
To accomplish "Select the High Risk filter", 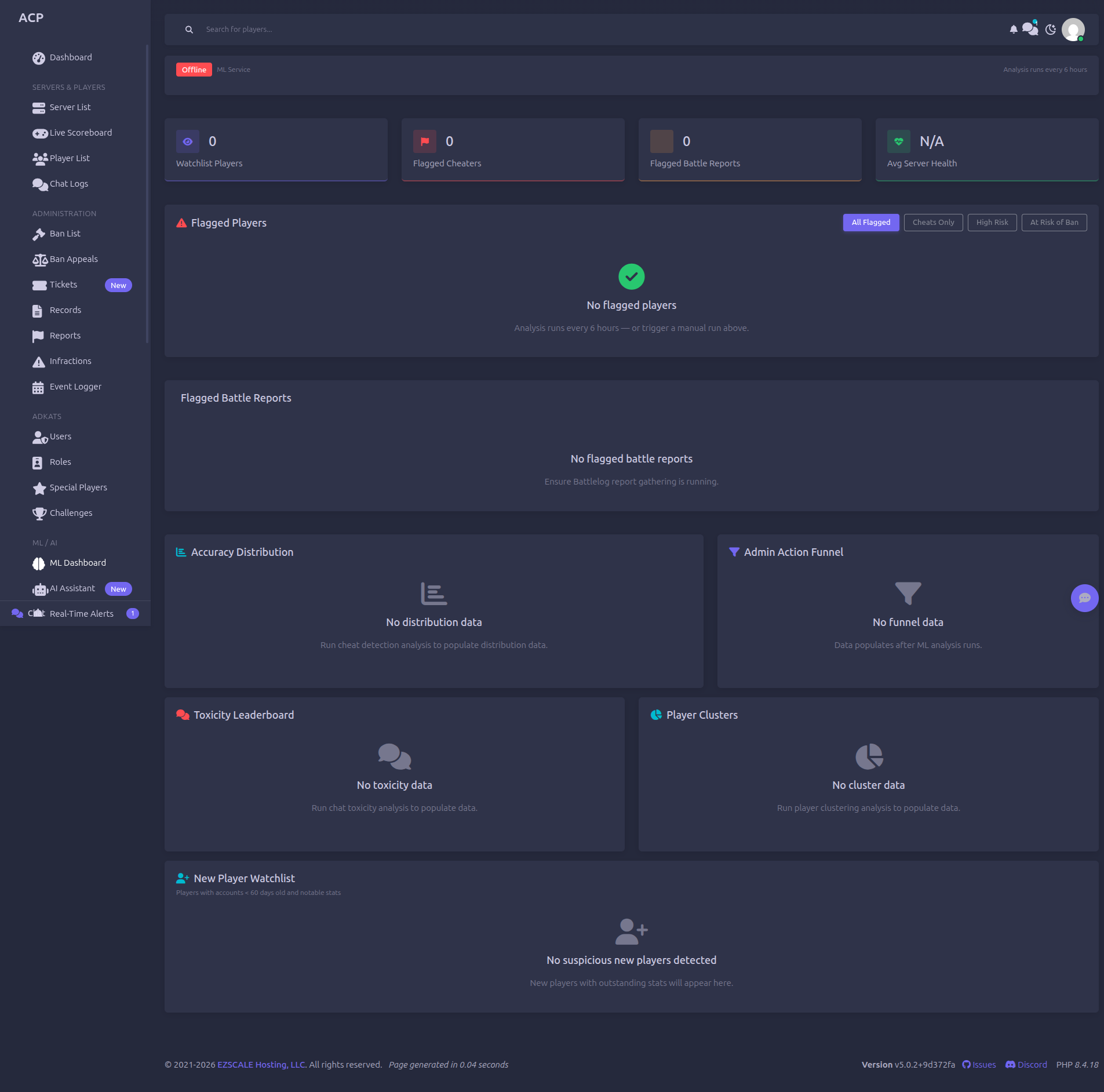I will [x=992, y=223].
